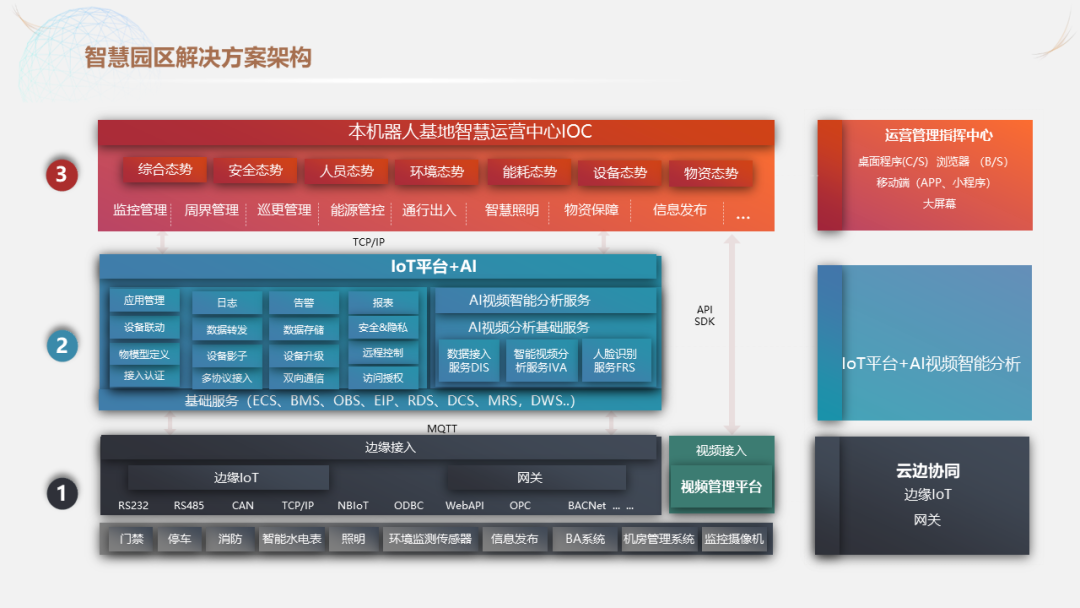Click the AI视频智能分析服务 bar
1080x608 pixels.
click(x=544, y=300)
